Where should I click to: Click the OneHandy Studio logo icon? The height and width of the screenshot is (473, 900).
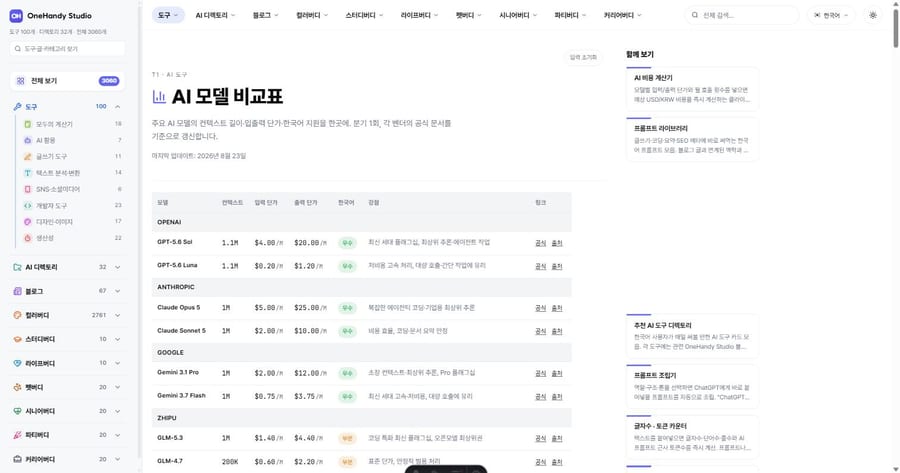[x=16, y=15]
